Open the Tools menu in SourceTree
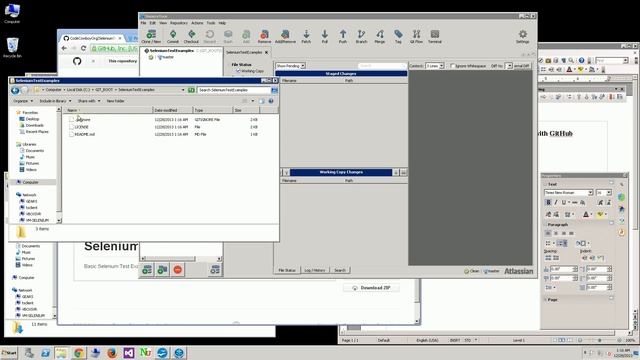Image resolution: width=640 pixels, height=360 pixels. pos(211,23)
